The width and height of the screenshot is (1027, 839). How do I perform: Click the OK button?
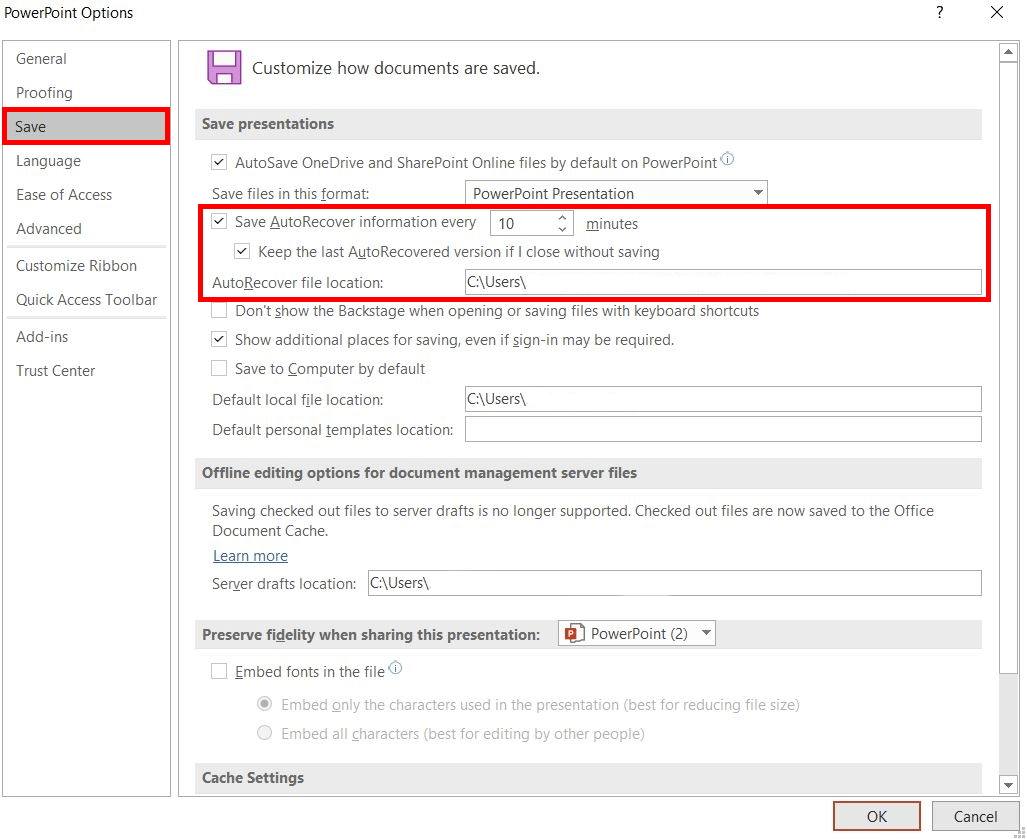(x=876, y=816)
